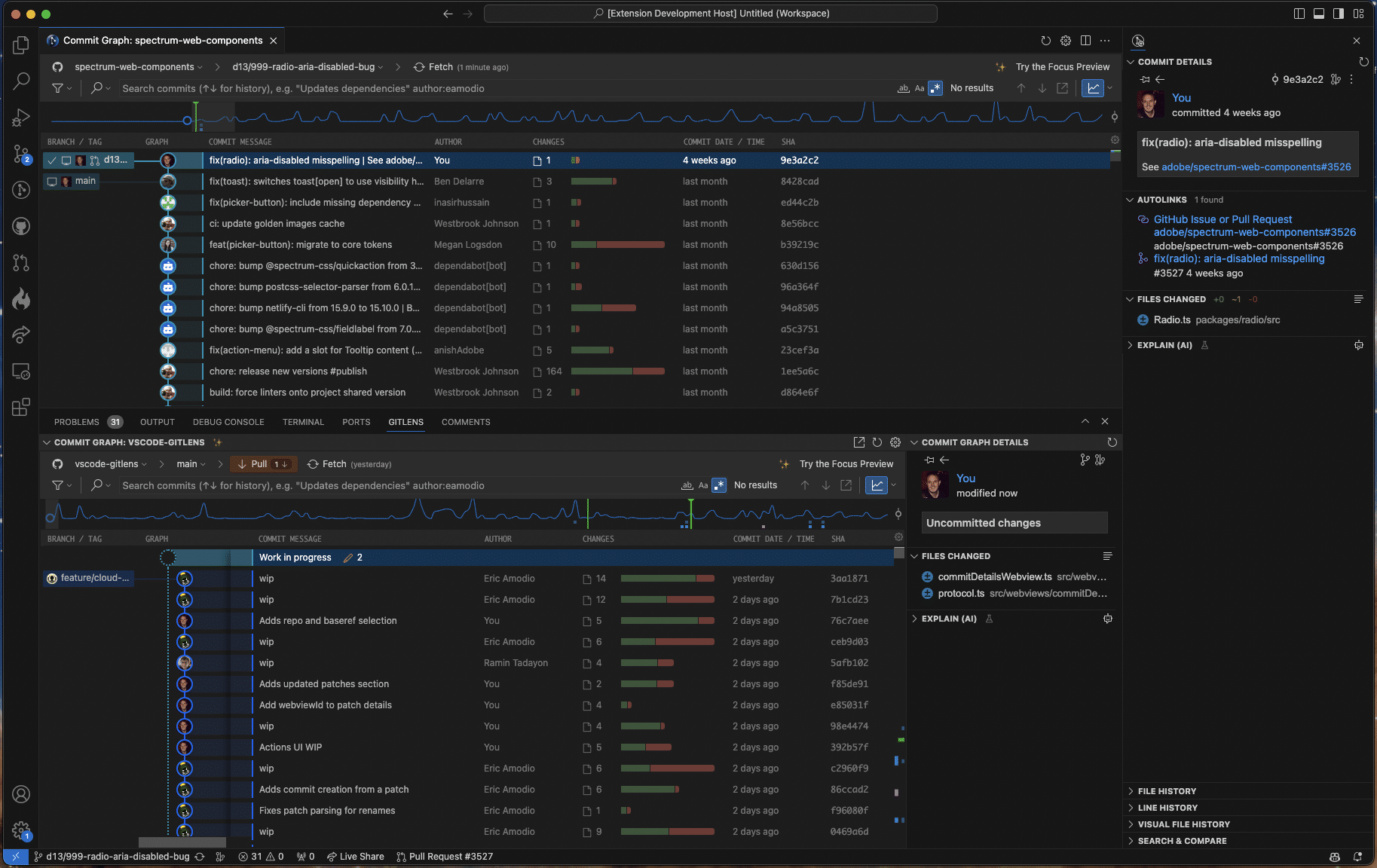This screenshot has height=868, width=1377.
Task: Switch to the Output tab
Action: pyautogui.click(x=158, y=422)
